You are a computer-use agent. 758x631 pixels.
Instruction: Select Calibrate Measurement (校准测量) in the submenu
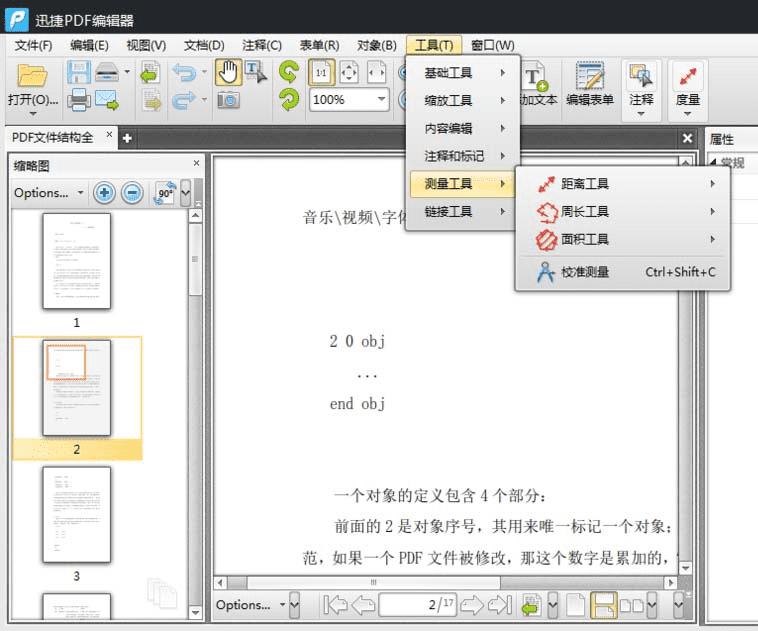coord(624,272)
